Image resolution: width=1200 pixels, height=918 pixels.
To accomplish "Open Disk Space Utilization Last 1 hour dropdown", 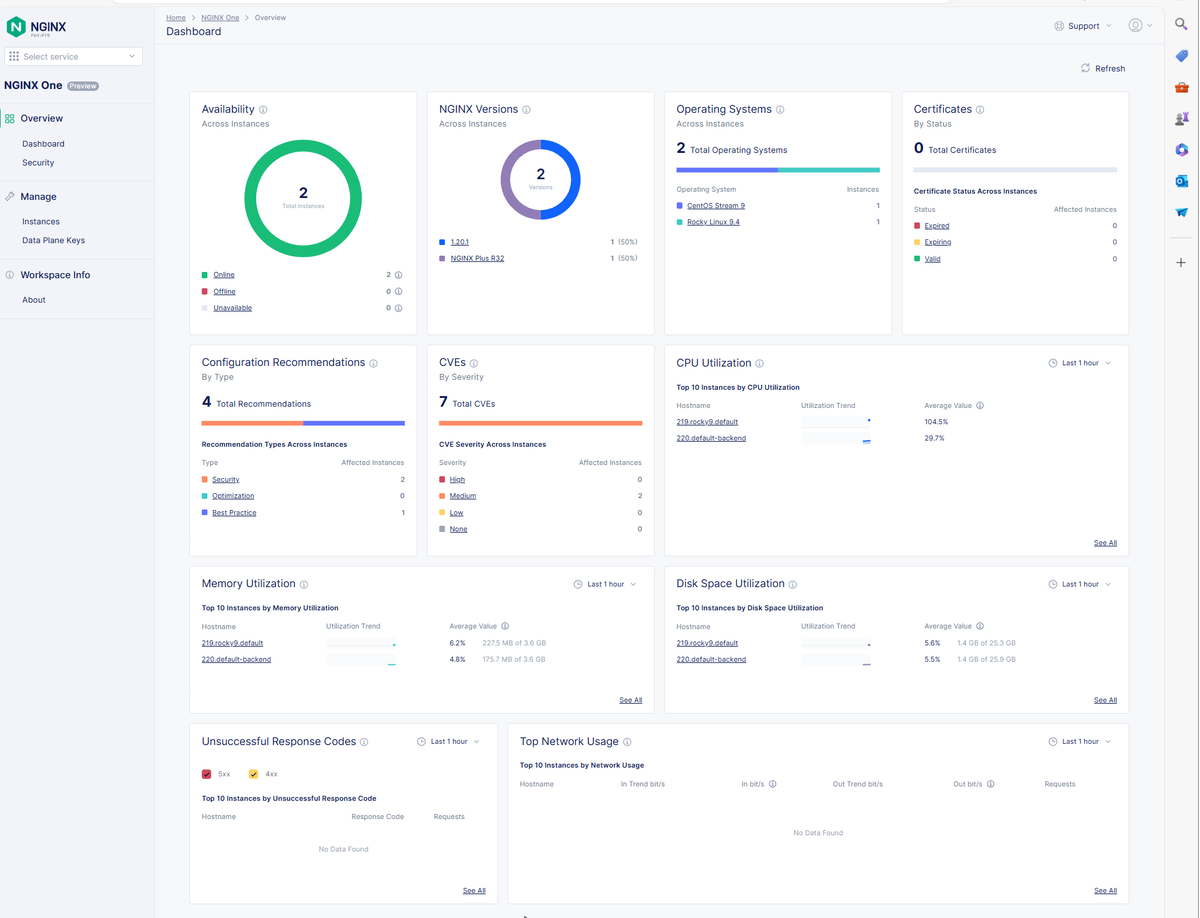I will 1080,585.
